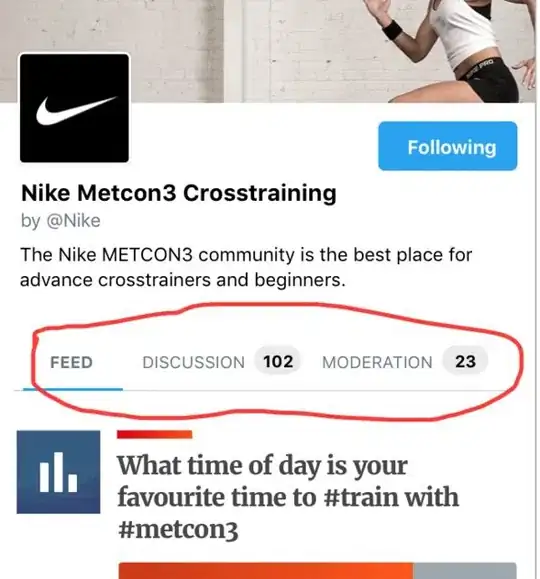Screen dimensions: 540x579
Task: Click the "by" text before @Nike
Action: click(31, 221)
